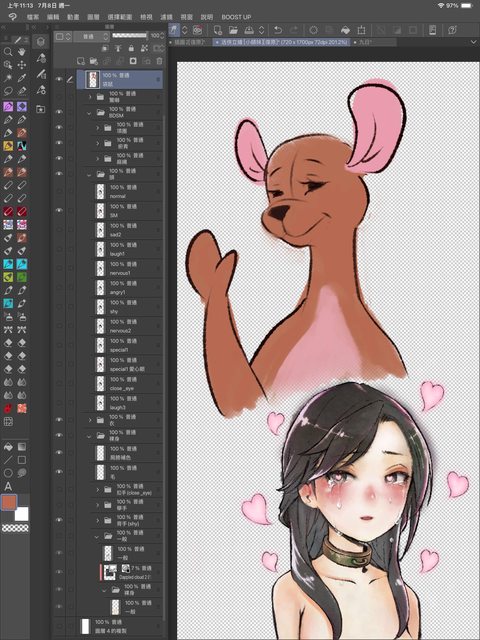Screen dimensions: 480x640
Task: Select the Zoom magnifier tool
Action: (8, 51)
